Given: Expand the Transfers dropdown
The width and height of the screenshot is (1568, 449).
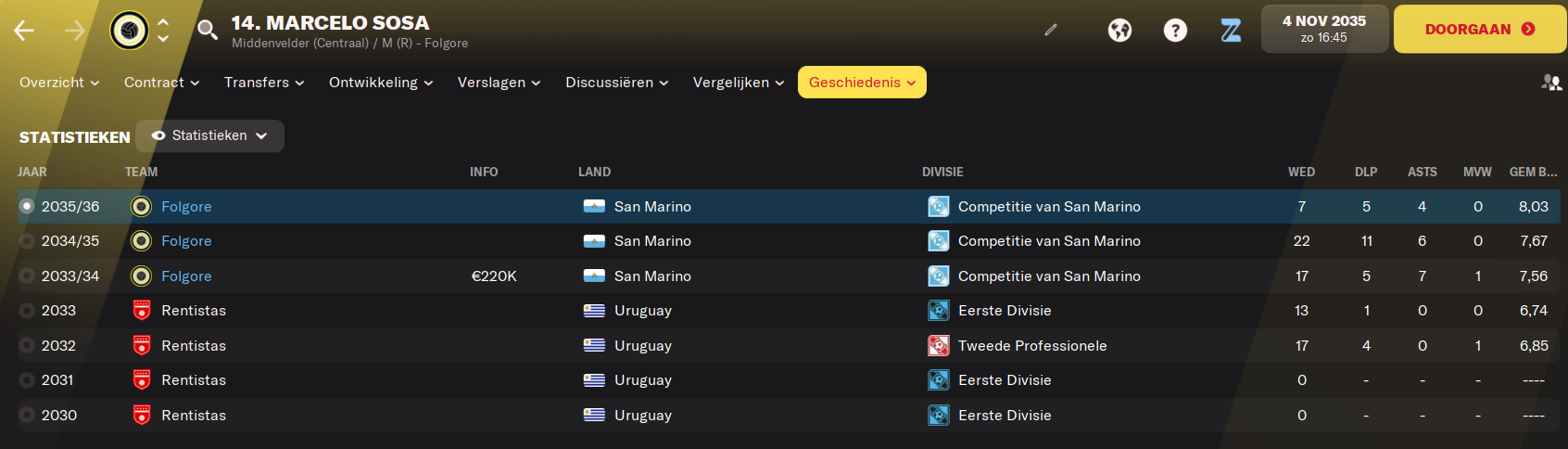Looking at the screenshot, I should [x=264, y=83].
